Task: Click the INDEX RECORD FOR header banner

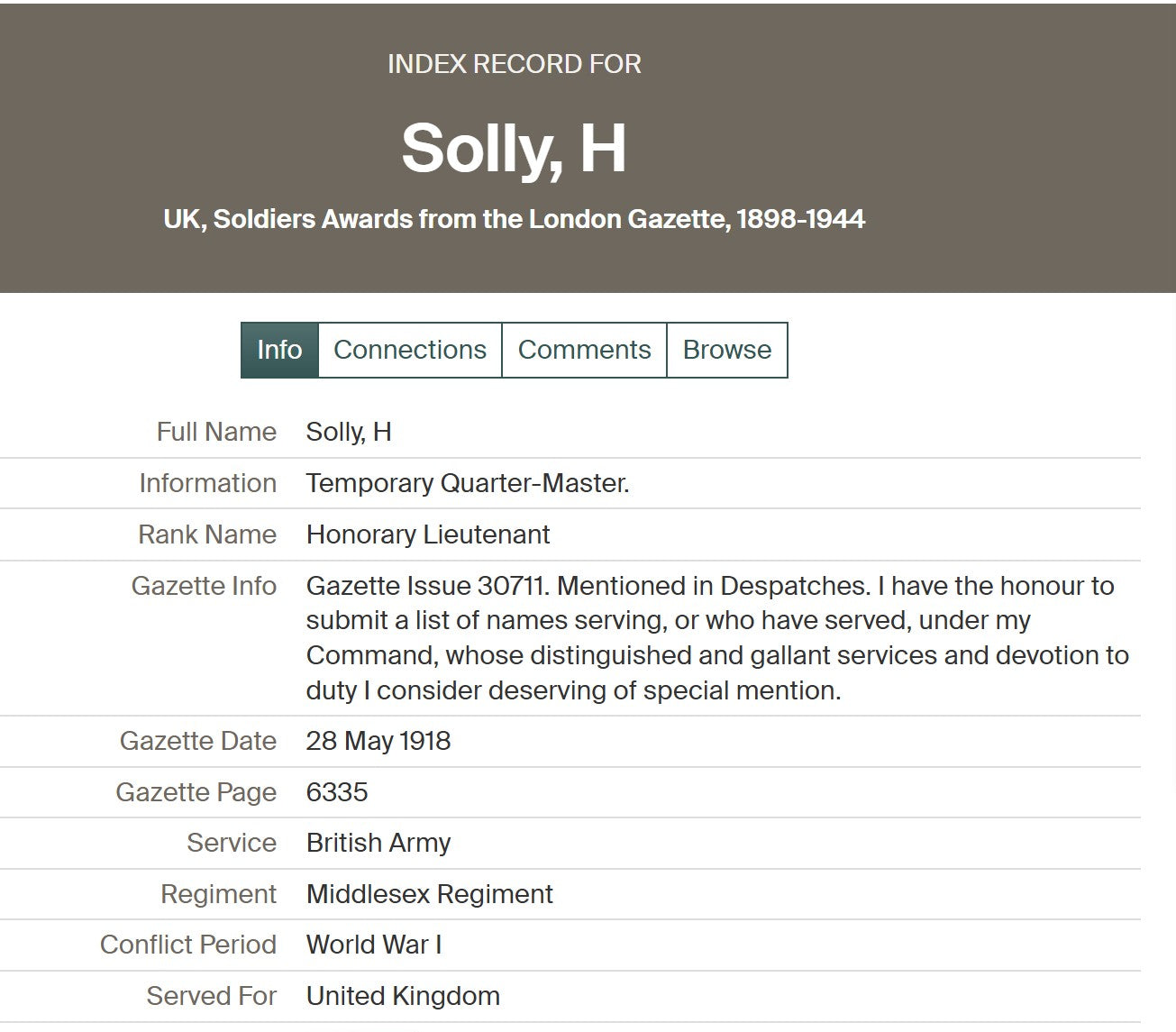Action: 514,63
